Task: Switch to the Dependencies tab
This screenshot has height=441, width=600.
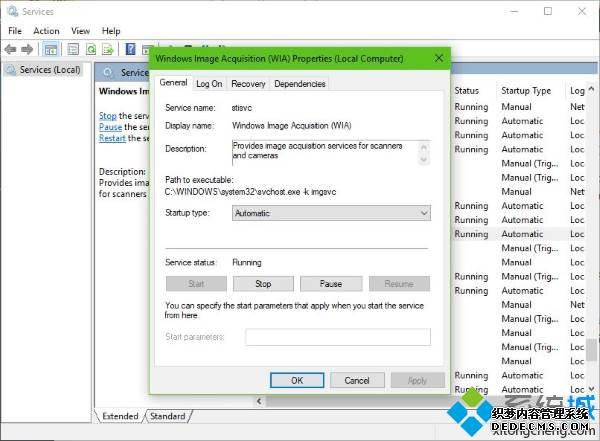Action: [300, 83]
